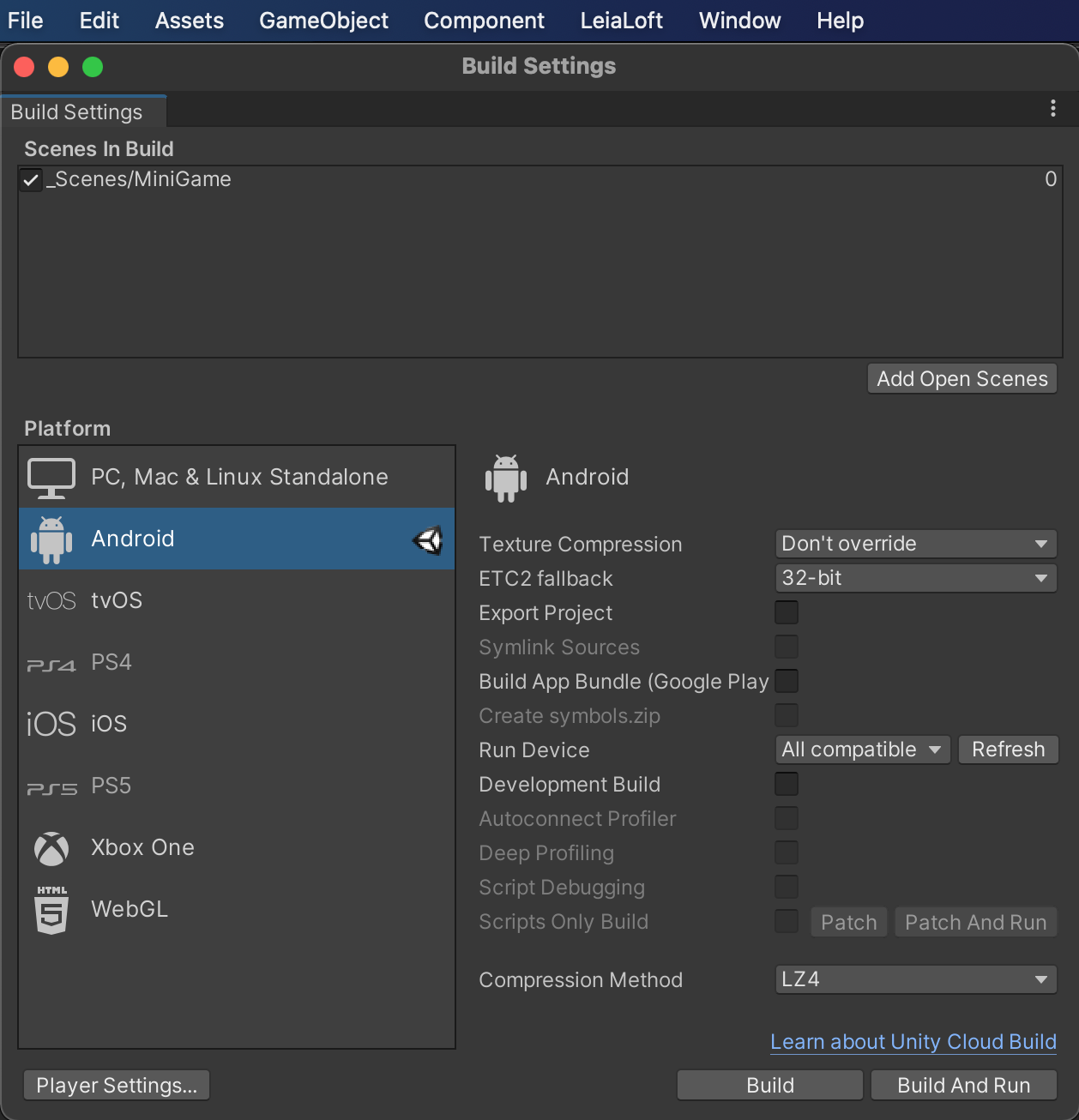Click the yellow minimize window button
This screenshot has height=1120, width=1079.
pyautogui.click(x=58, y=67)
